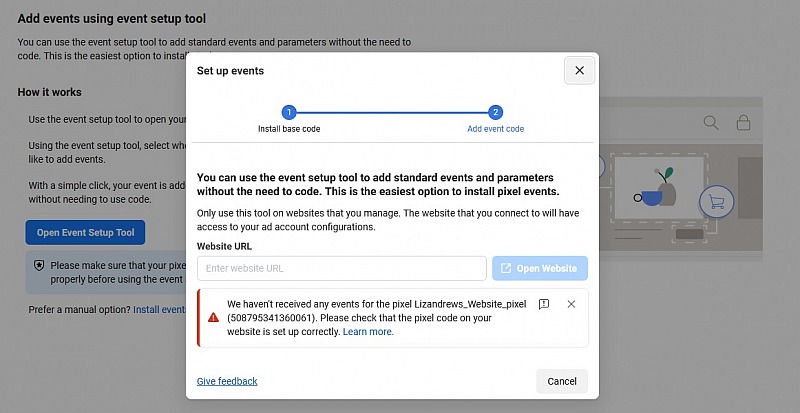This screenshot has height=413, width=800.
Task: Click the report feedback icon in warning
Action: tap(544, 304)
